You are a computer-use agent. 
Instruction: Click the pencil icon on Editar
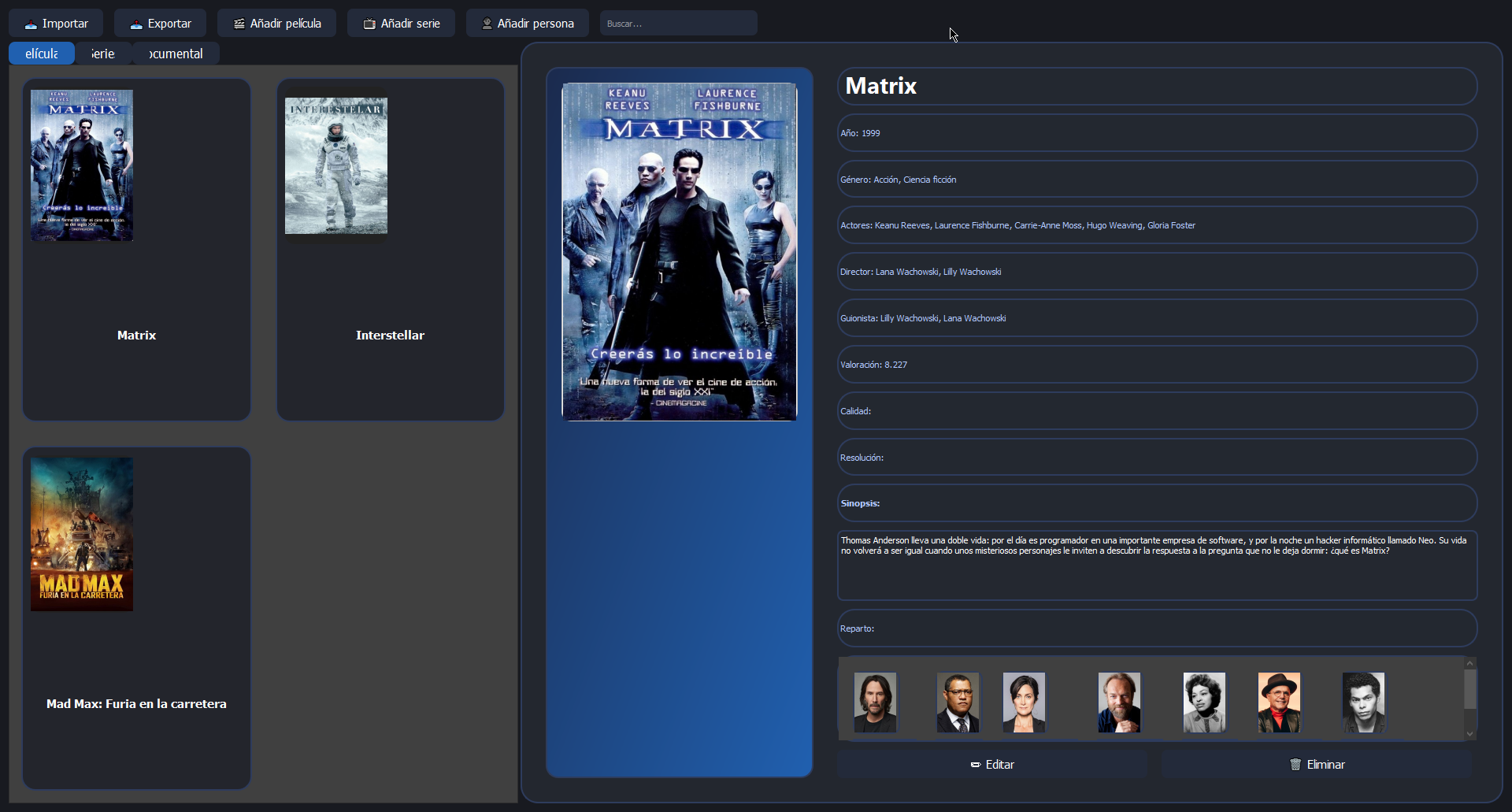point(976,765)
